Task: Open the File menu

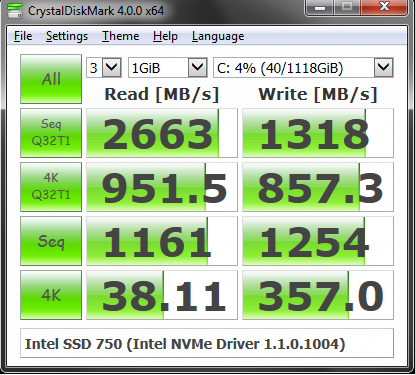Action: [23, 36]
